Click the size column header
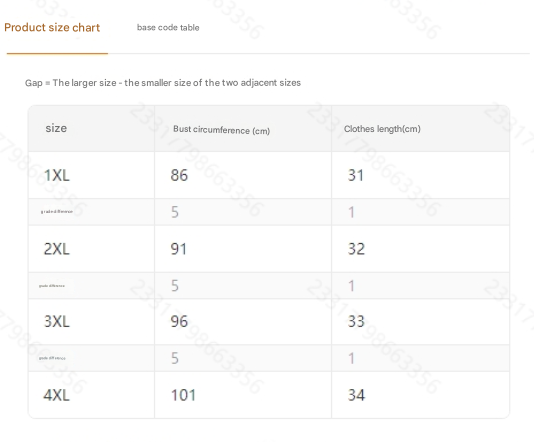 [x=56, y=128]
